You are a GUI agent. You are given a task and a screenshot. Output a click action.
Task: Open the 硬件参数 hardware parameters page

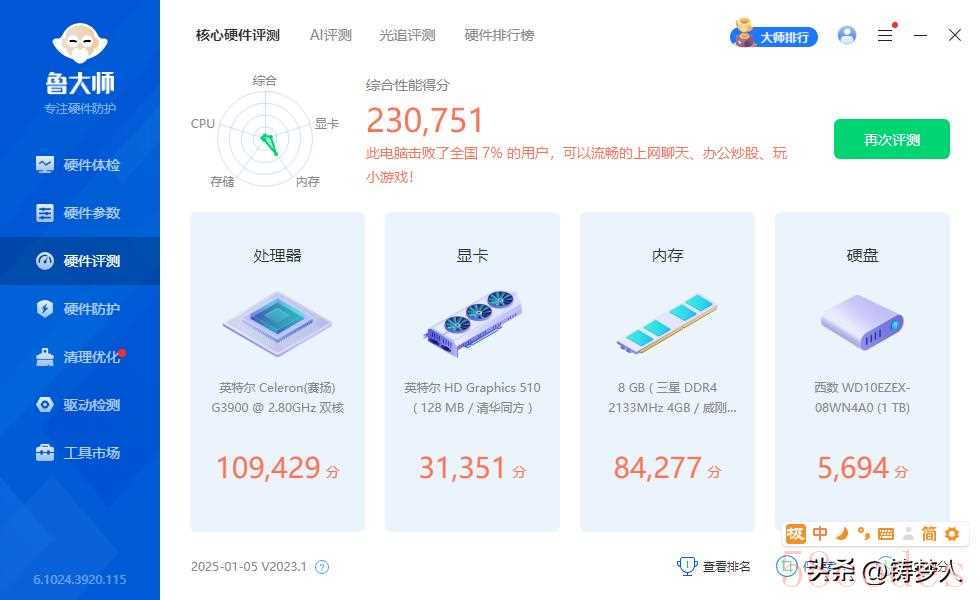[x=79, y=213]
